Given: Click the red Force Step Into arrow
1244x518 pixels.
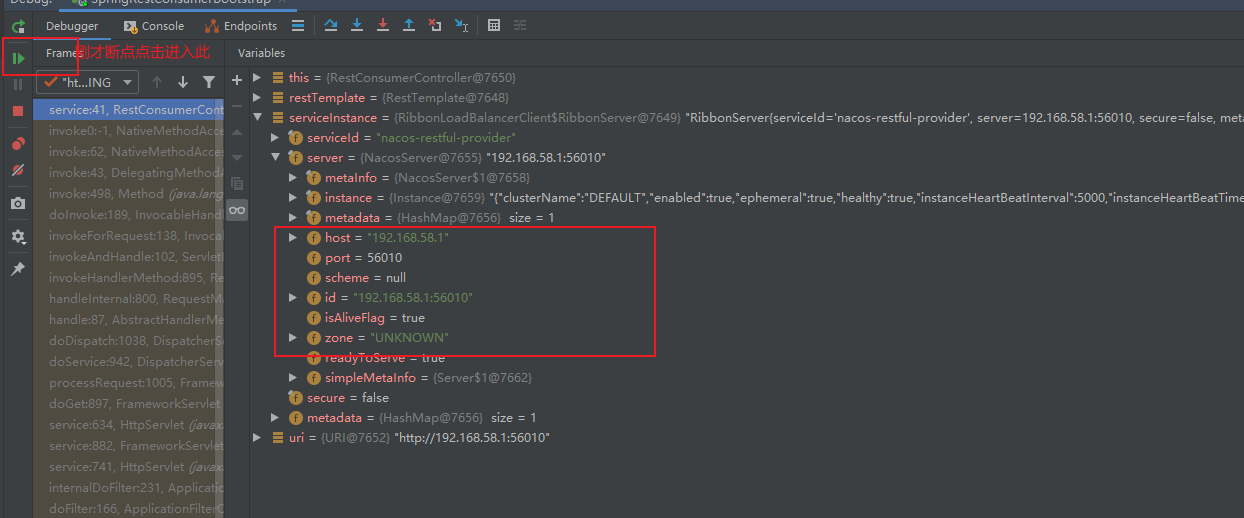Looking at the screenshot, I should pos(383,25).
